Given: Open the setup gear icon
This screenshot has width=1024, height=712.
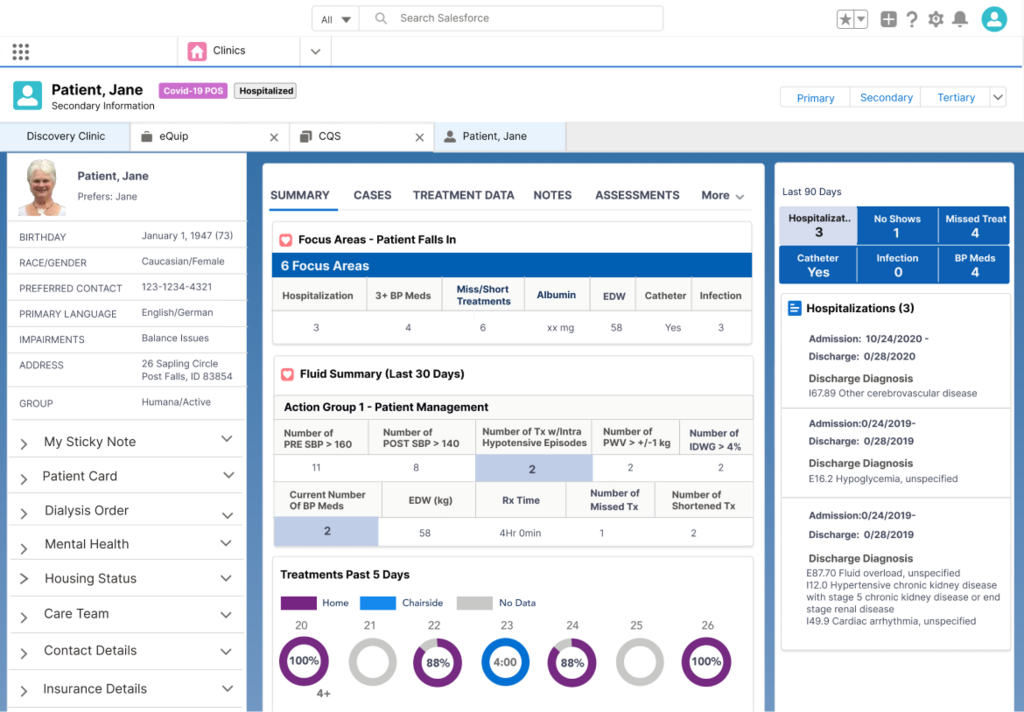Looking at the screenshot, I should tap(936, 19).
